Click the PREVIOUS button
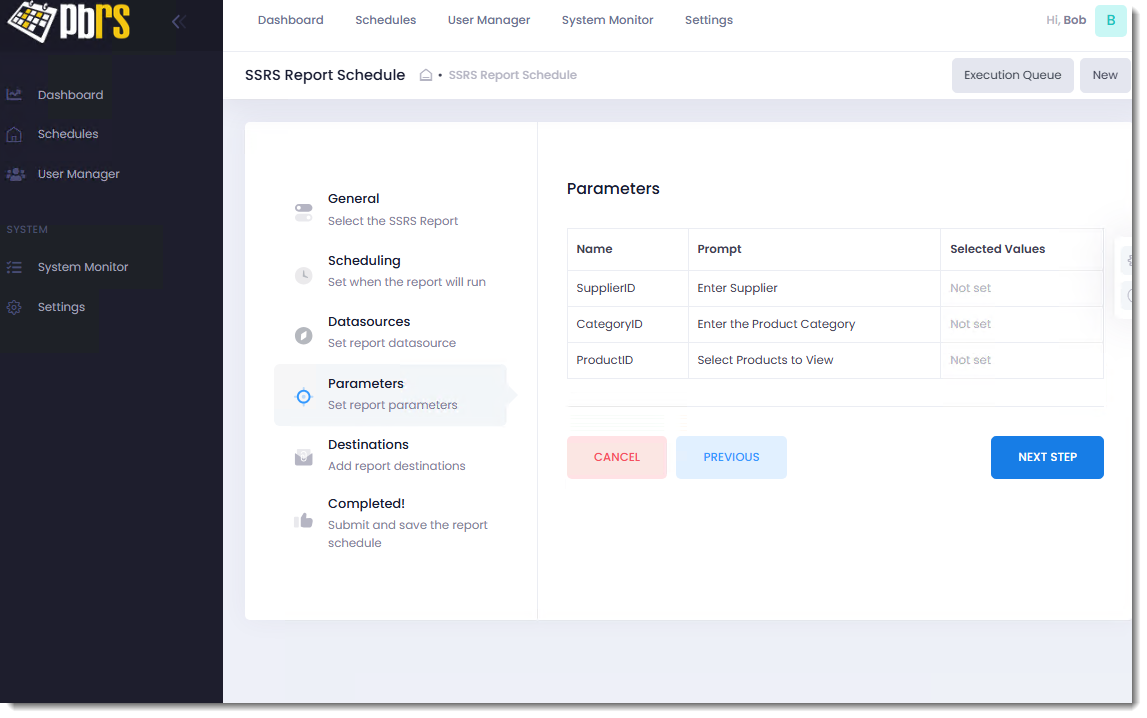 [731, 457]
